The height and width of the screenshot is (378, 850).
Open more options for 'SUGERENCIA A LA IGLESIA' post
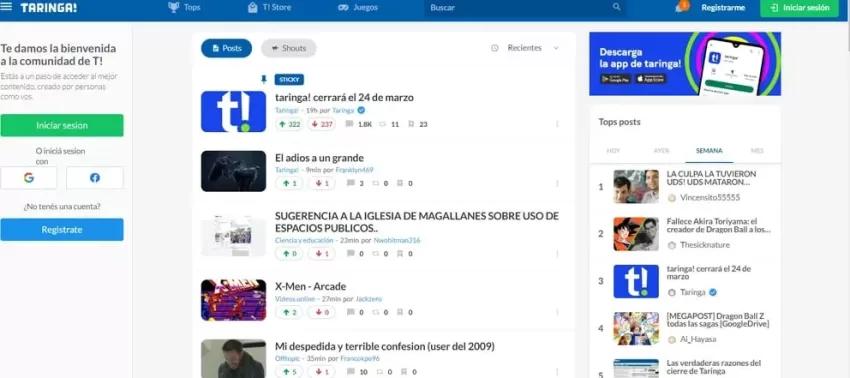pos(557,253)
